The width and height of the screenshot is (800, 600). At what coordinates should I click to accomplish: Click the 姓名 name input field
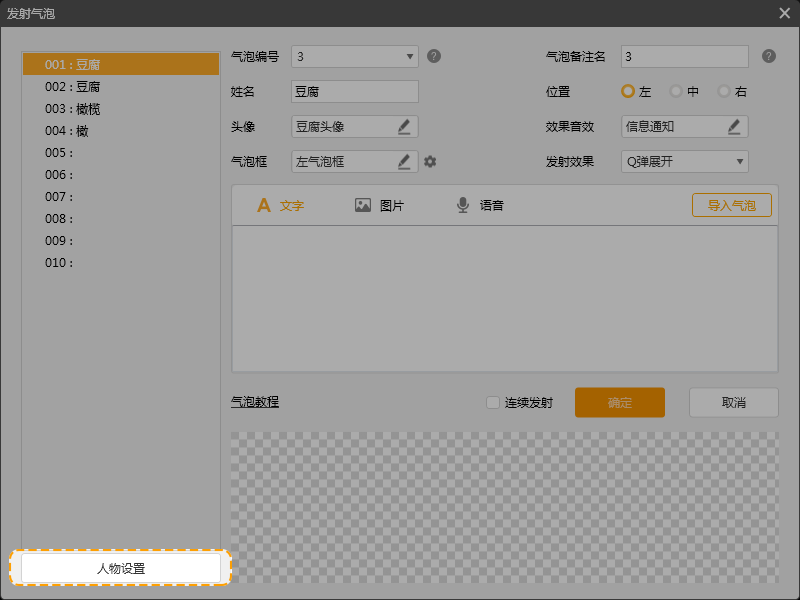coord(354,91)
